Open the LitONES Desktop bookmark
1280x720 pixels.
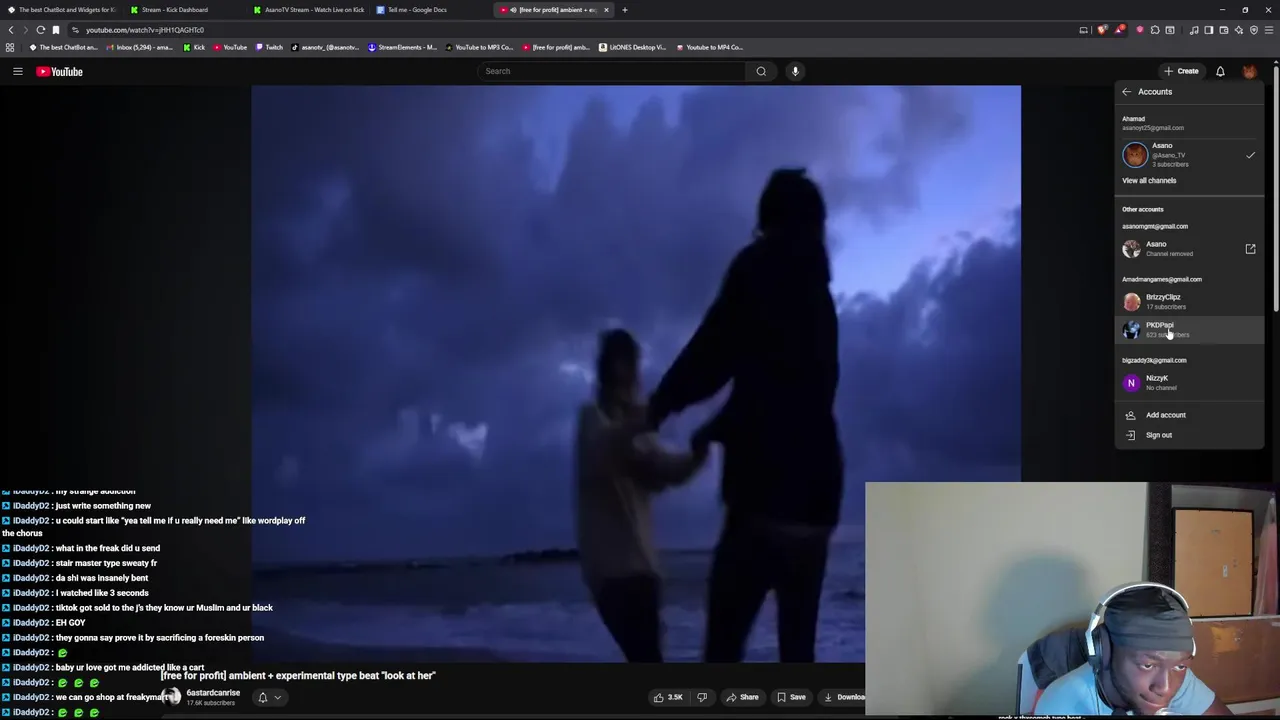tap(632, 47)
